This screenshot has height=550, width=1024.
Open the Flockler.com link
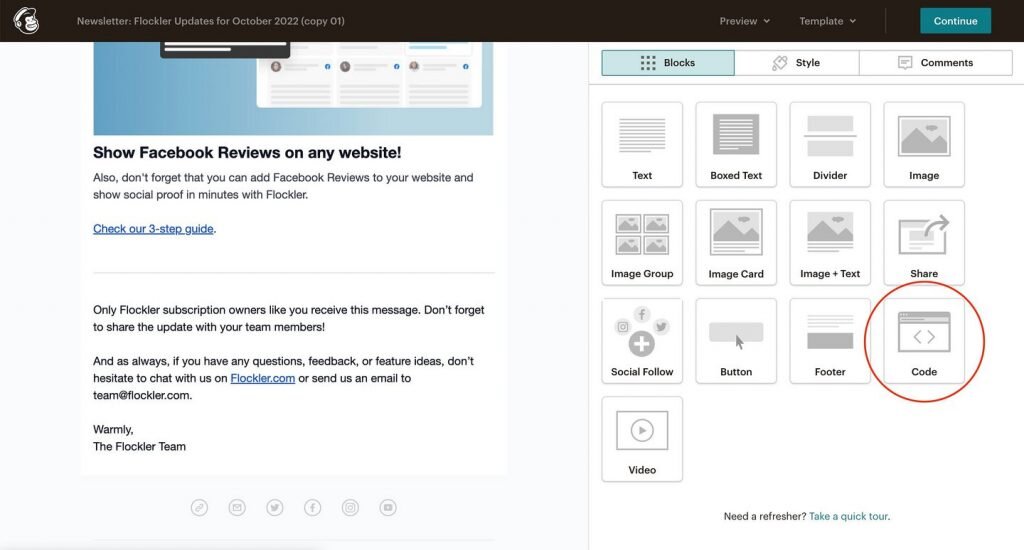coord(263,378)
